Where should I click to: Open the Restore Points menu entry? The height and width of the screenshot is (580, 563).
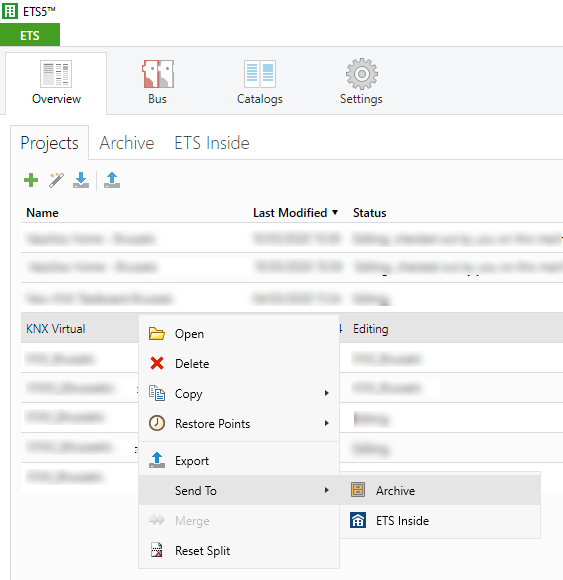point(239,424)
